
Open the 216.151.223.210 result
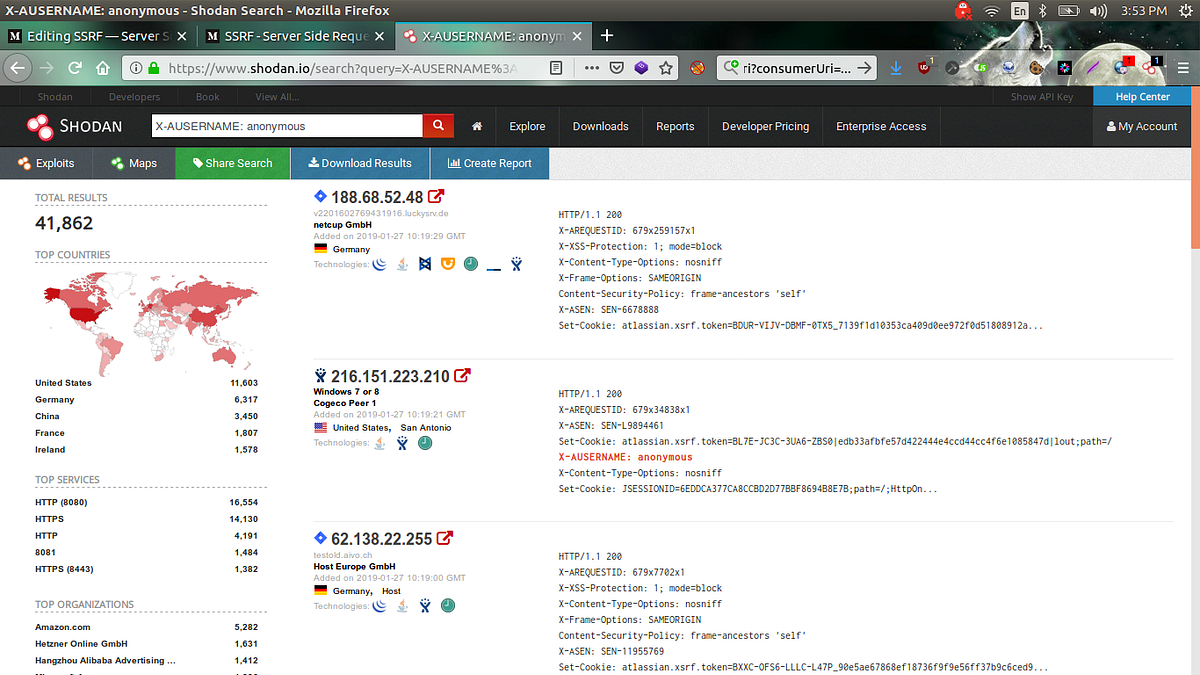coord(390,376)
